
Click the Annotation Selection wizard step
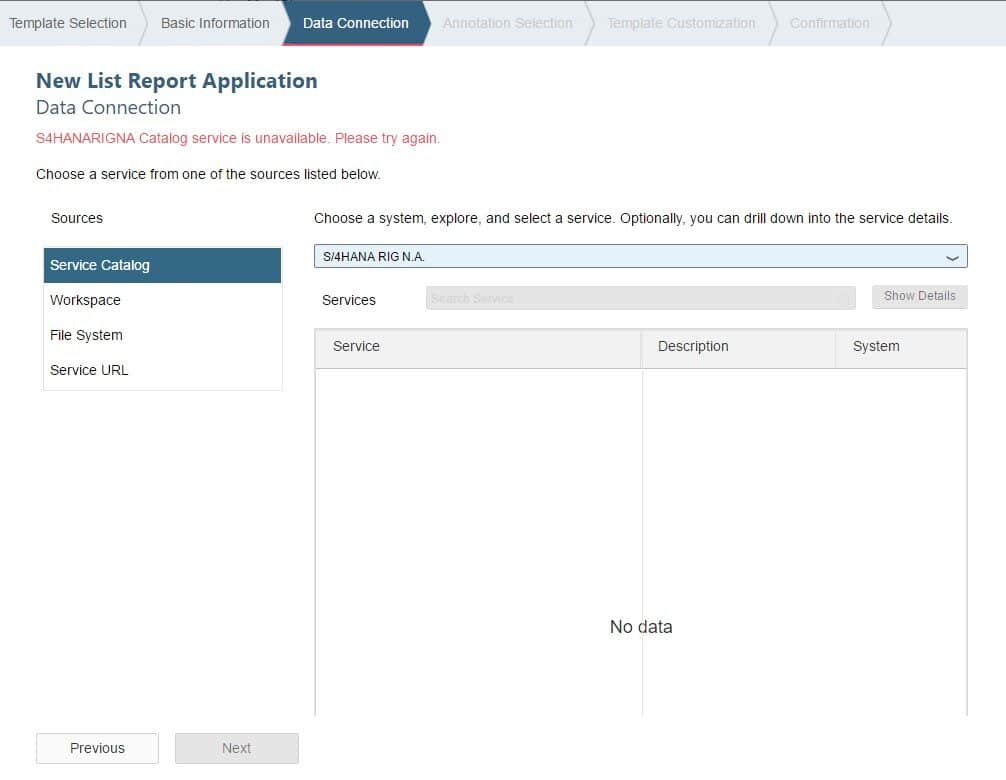507,23
